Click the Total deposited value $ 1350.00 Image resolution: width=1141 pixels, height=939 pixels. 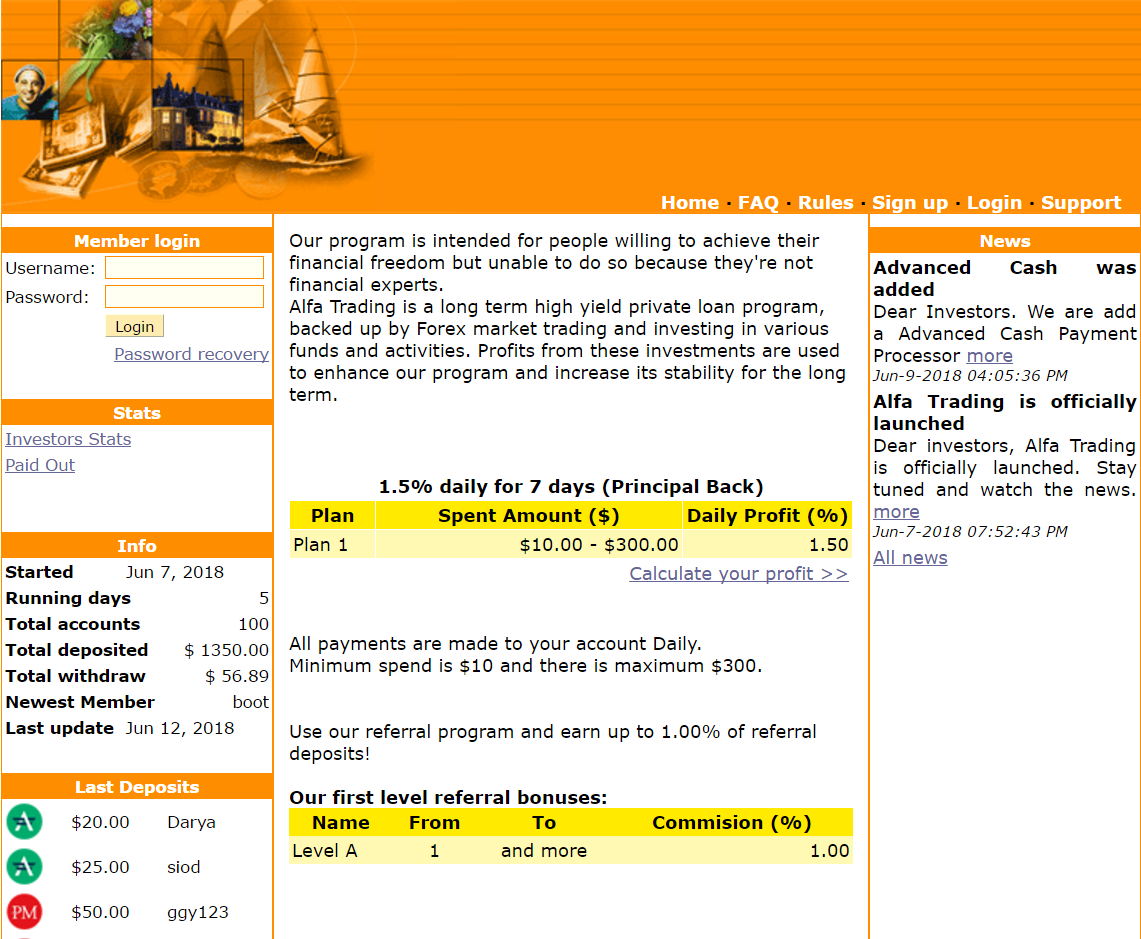[226, 650]
